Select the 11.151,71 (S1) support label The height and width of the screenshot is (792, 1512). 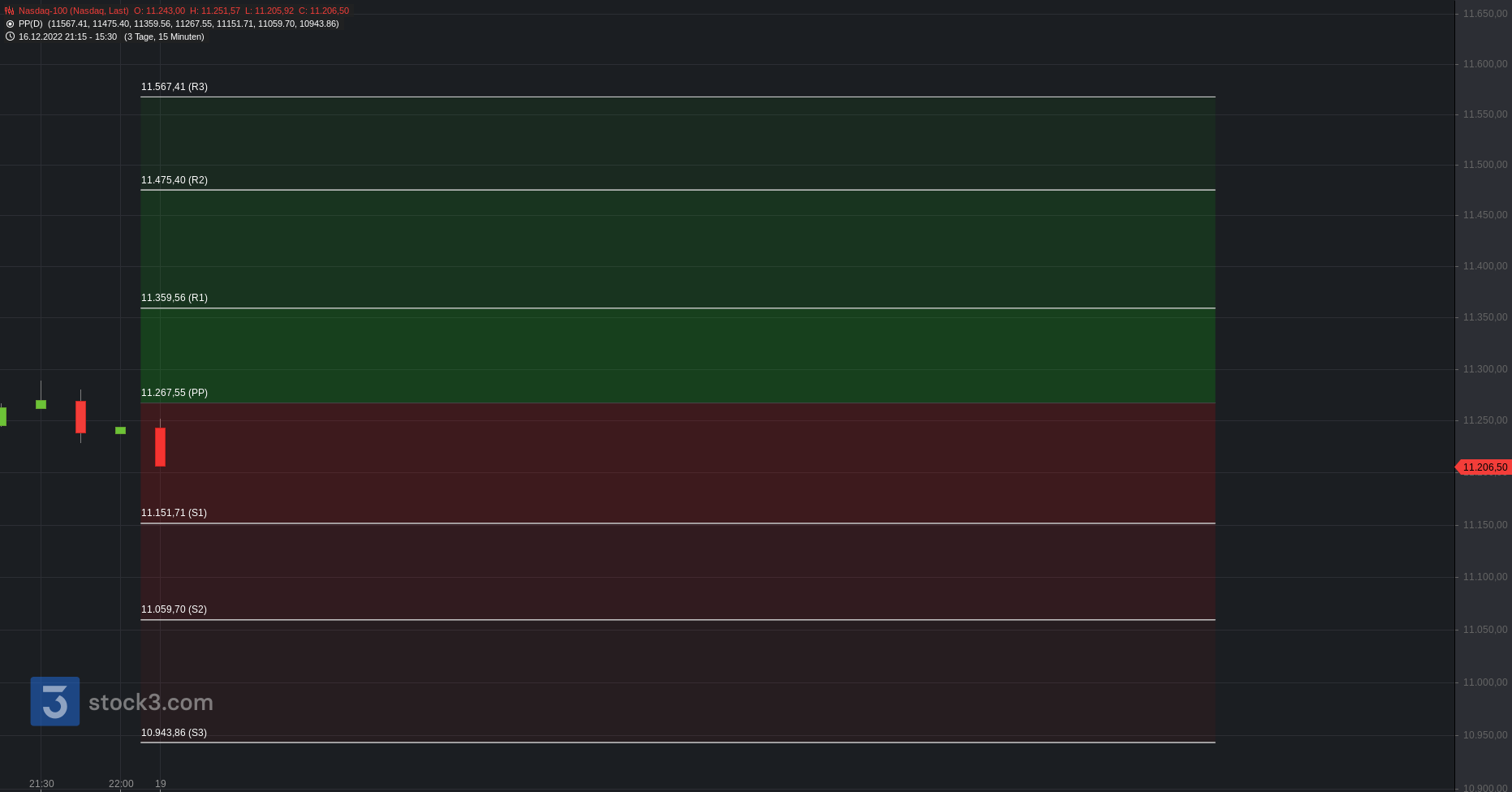(174, 513)
